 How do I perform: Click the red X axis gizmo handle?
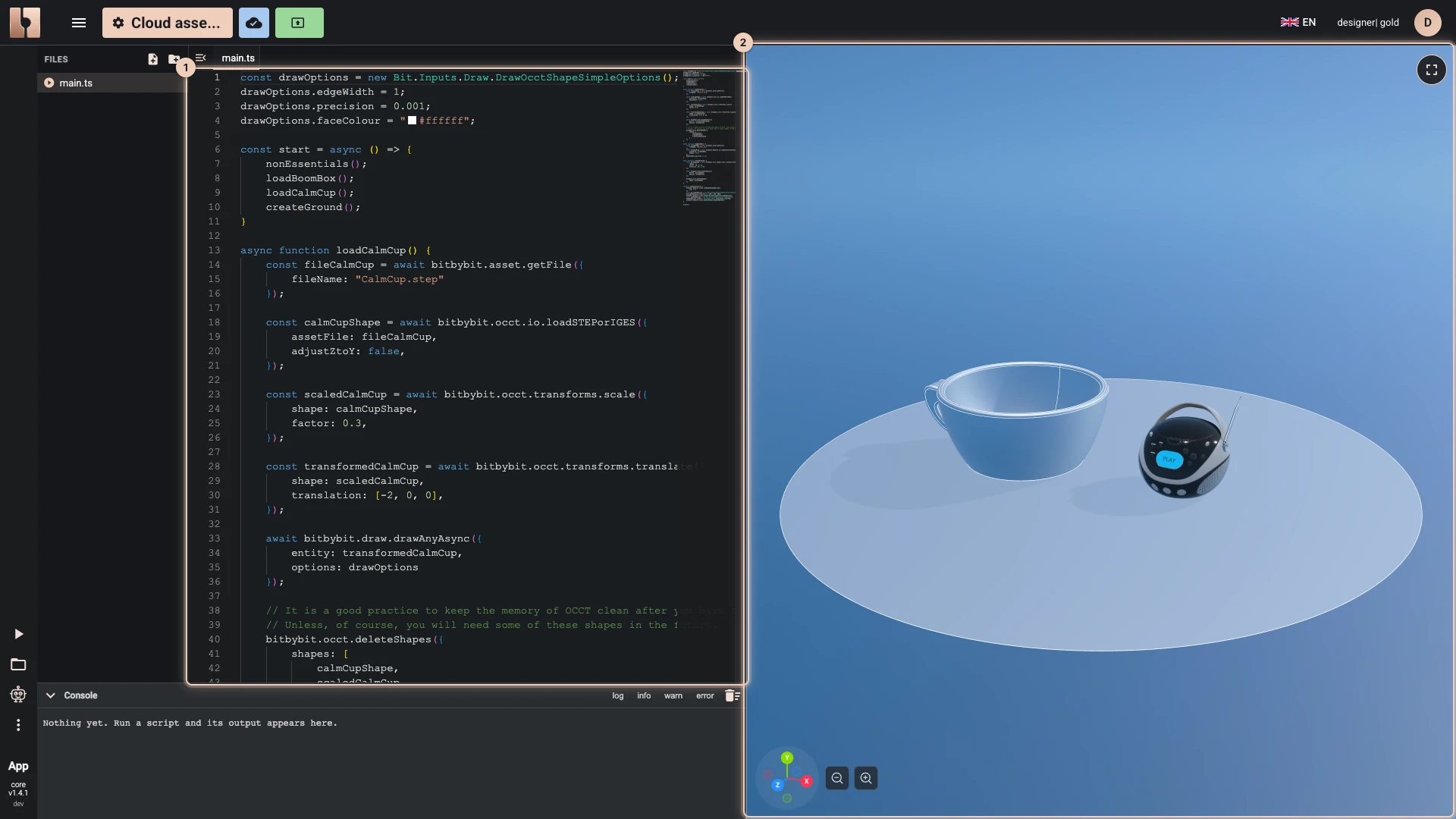(x=807, y=781)
